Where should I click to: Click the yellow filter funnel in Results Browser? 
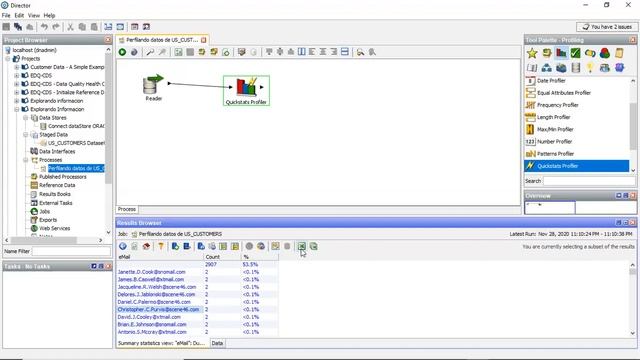161,246
